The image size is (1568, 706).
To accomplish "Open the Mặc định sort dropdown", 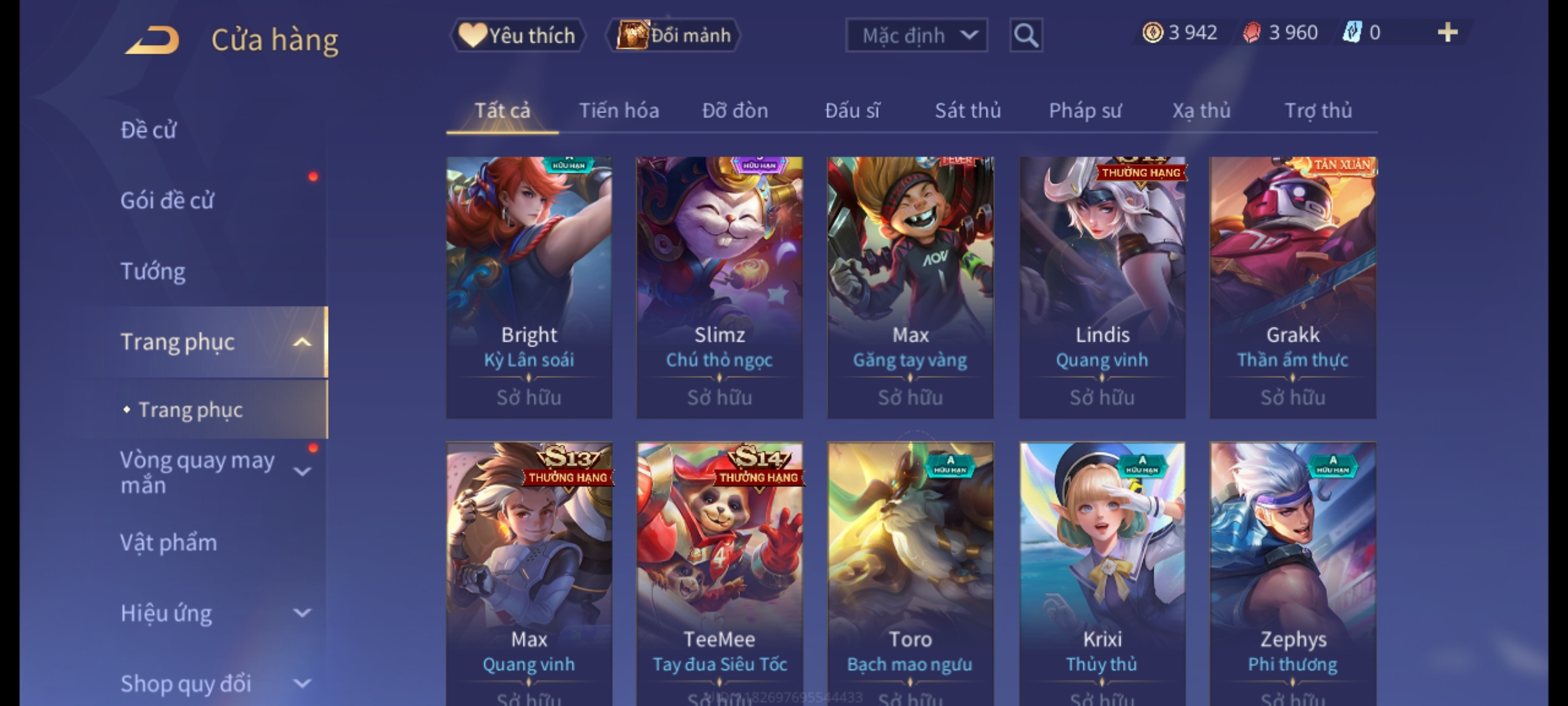I will coord(916,35).
